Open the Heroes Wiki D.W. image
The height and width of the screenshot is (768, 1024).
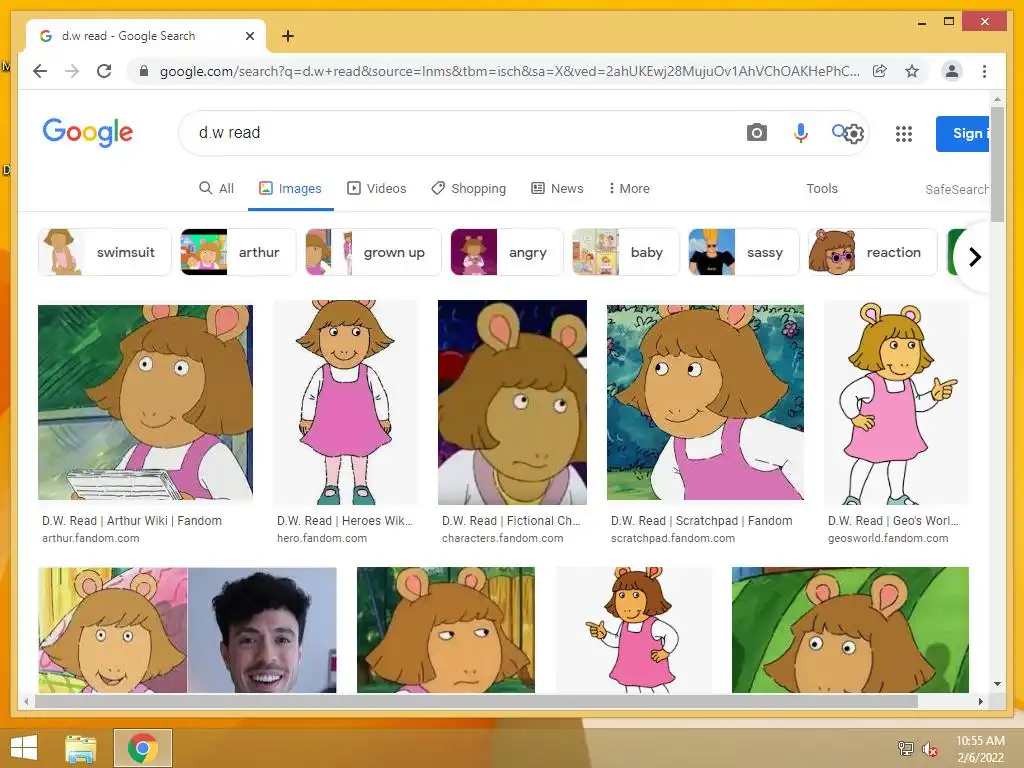point(345,402)
